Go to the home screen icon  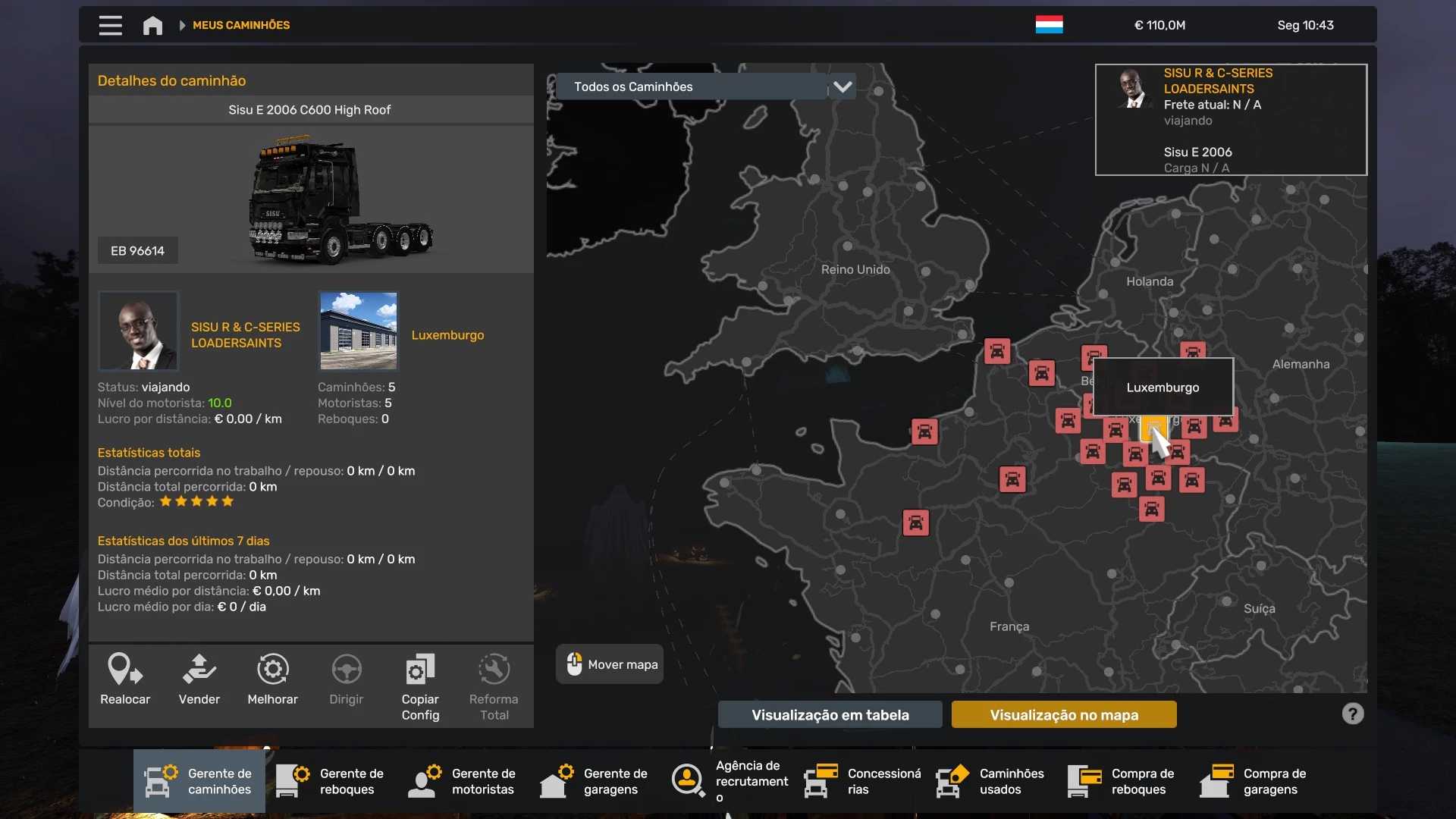click(x=152, y=26)
